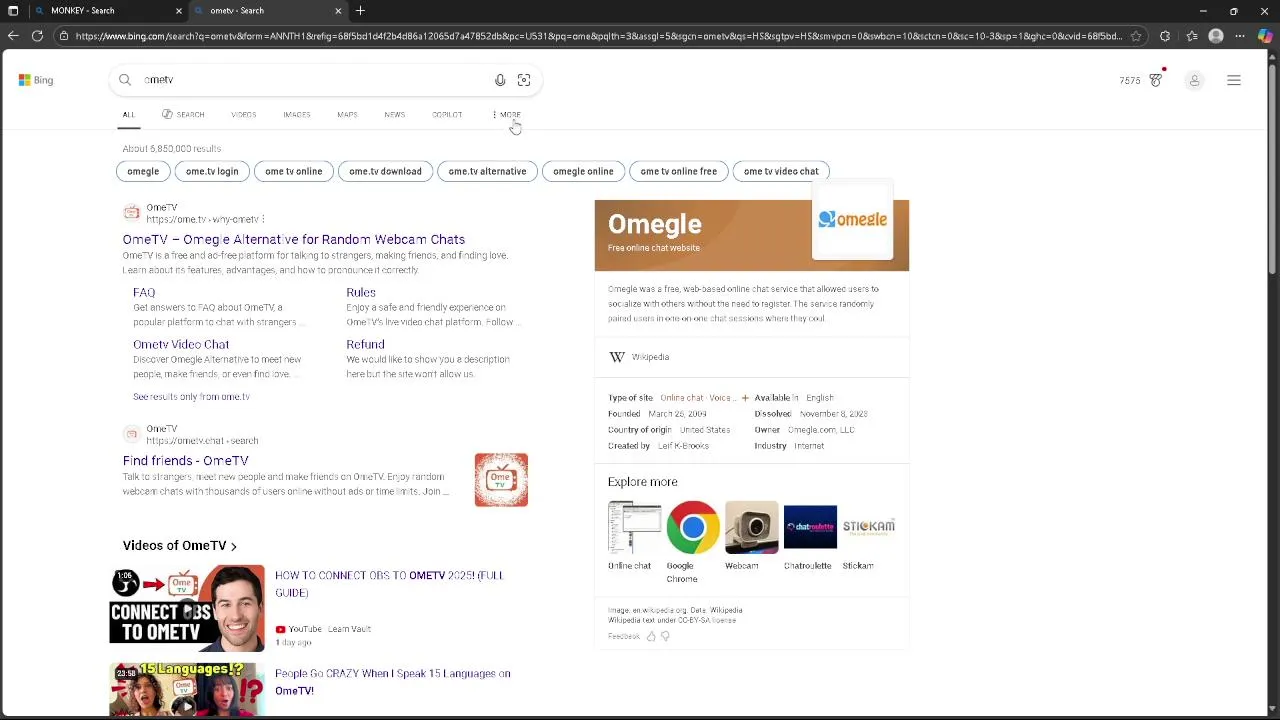This screenshot has height=720, width=1280.
Task: Click the tab actions menu icon
Action: [x=13, y=11]
